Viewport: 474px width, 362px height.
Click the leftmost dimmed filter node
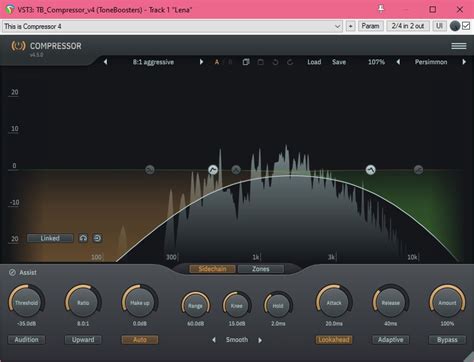[x=150, y=170]
